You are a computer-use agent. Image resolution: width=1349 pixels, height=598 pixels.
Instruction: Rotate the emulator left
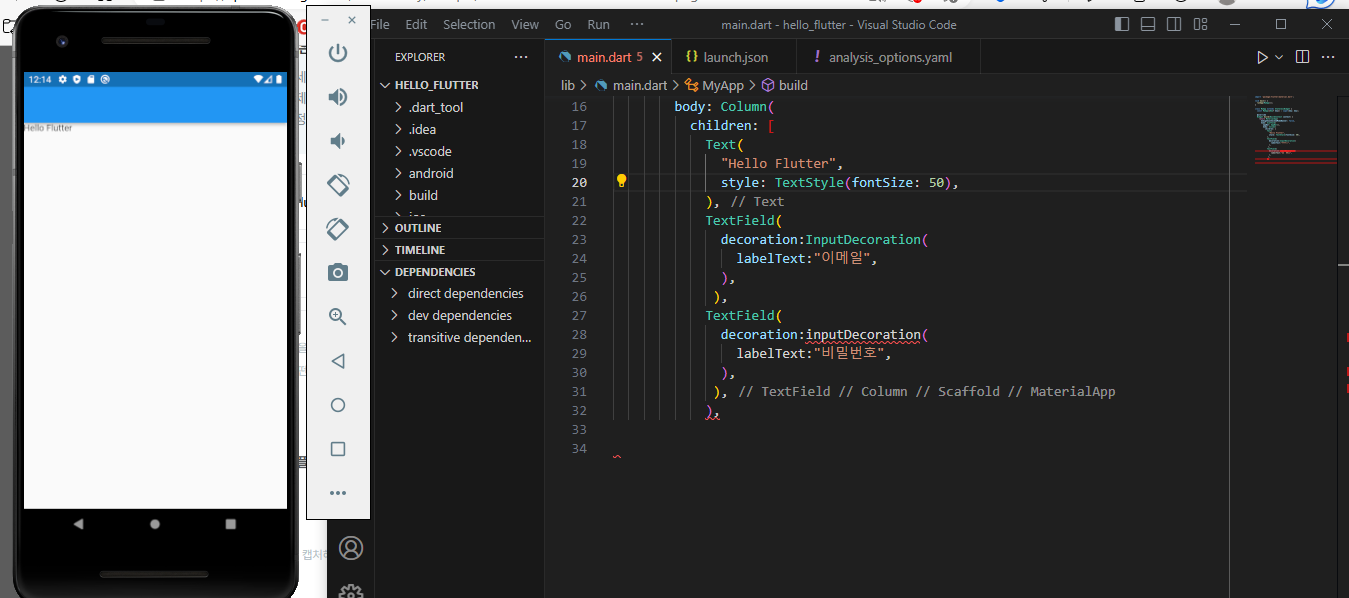point(338,185)
